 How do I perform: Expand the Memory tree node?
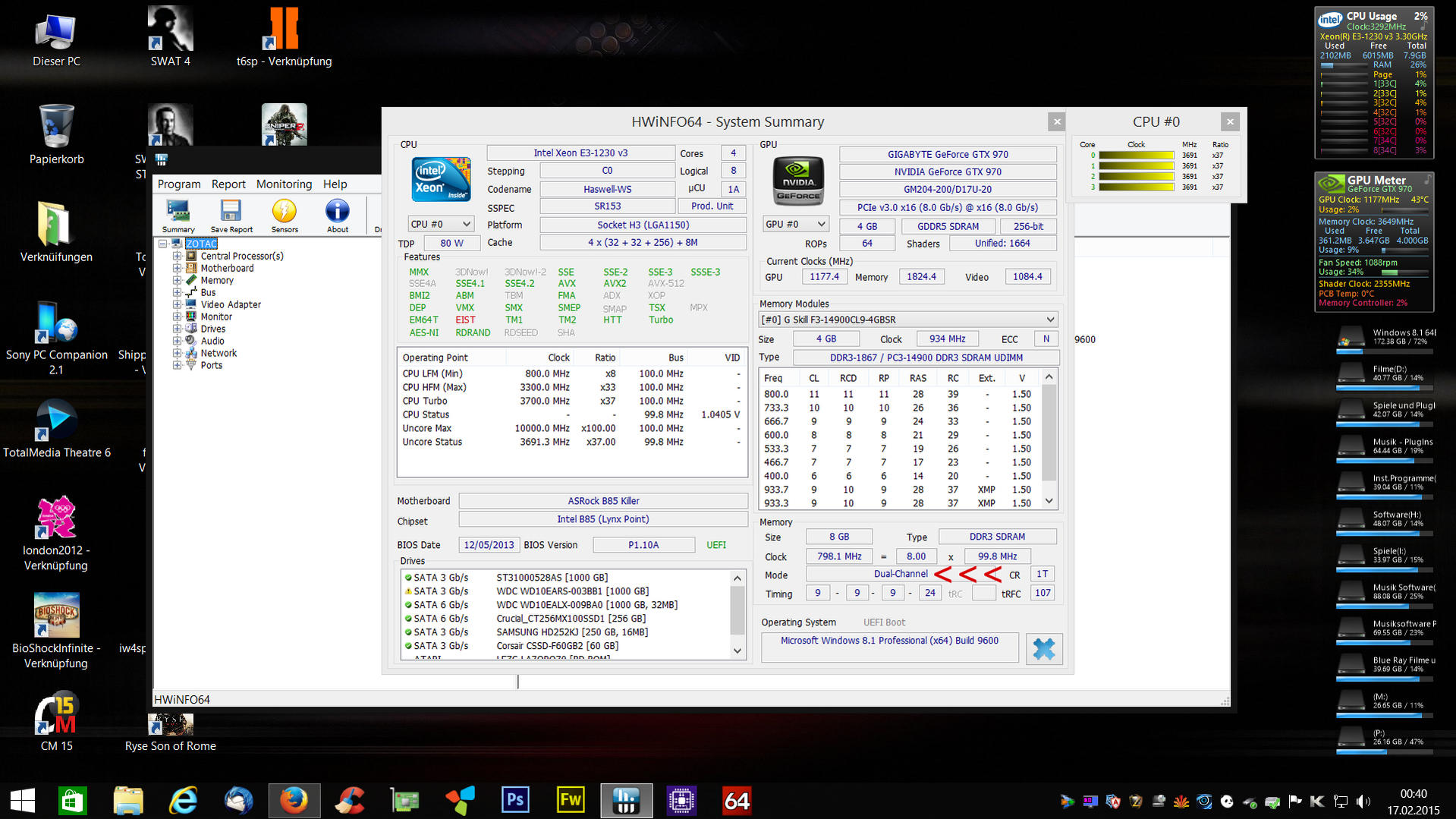coord(177,280)
